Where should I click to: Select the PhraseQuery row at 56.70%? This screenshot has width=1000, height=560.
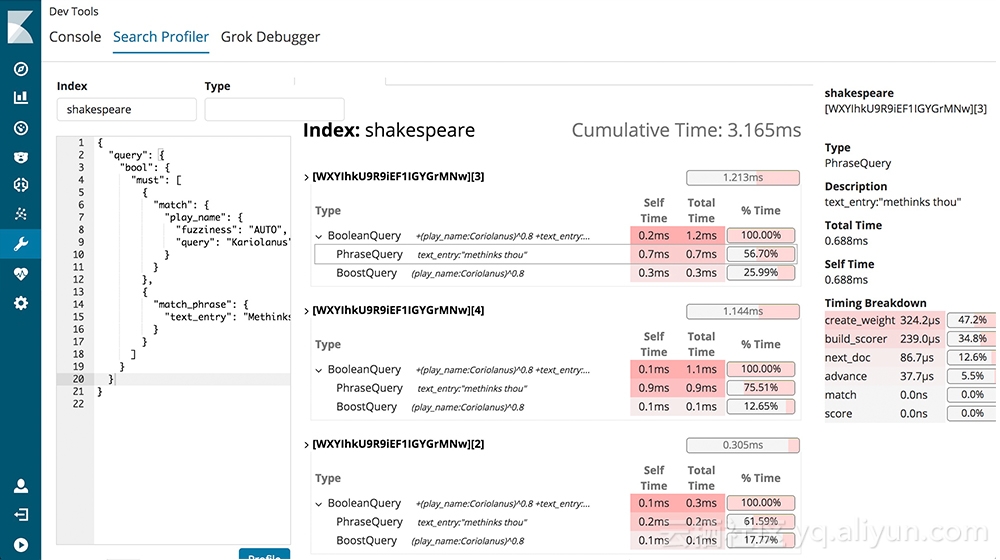pyautogui.click(x=555, y=254)
